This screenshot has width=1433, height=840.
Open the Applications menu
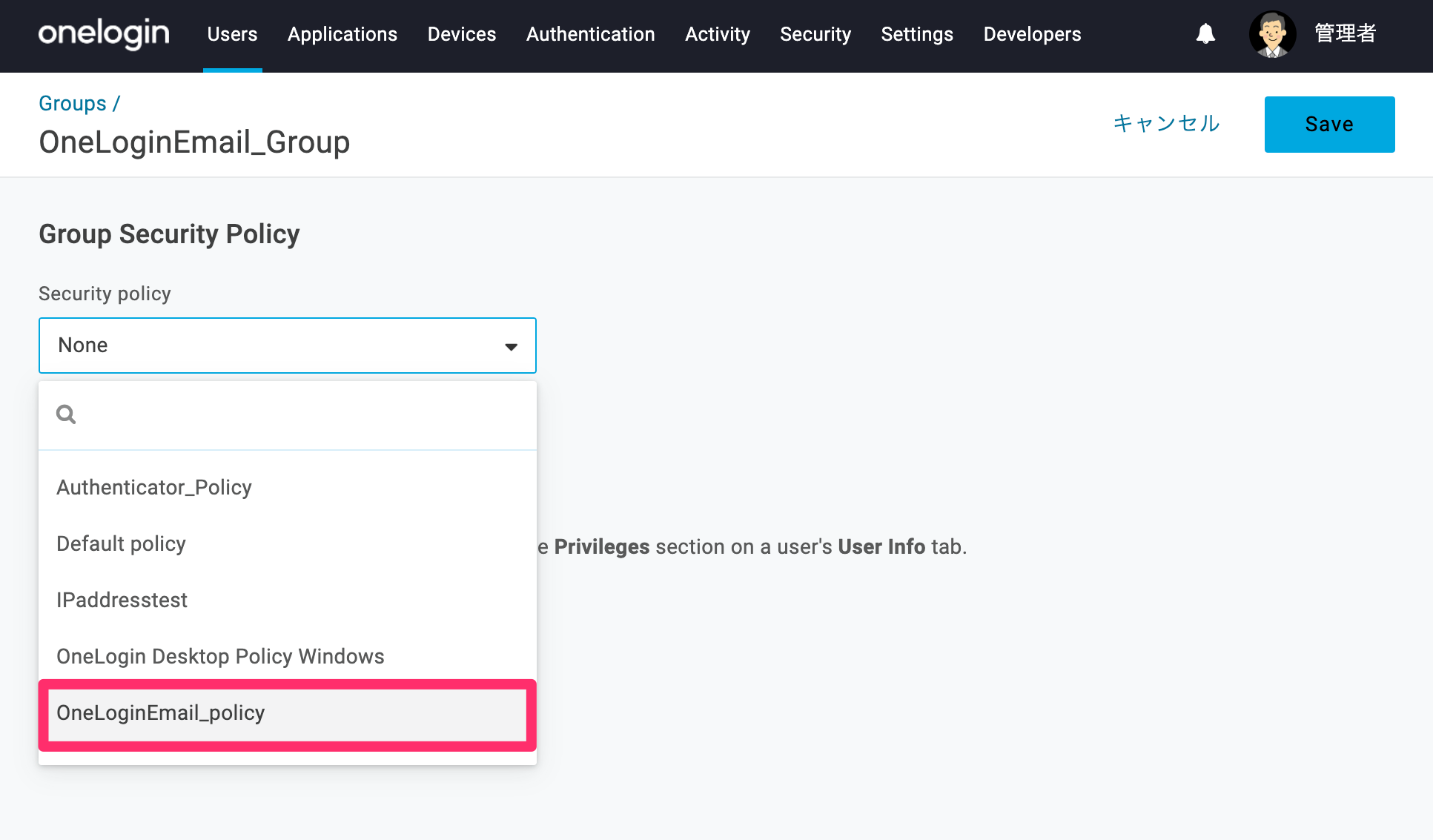click(x=342, y=34)
